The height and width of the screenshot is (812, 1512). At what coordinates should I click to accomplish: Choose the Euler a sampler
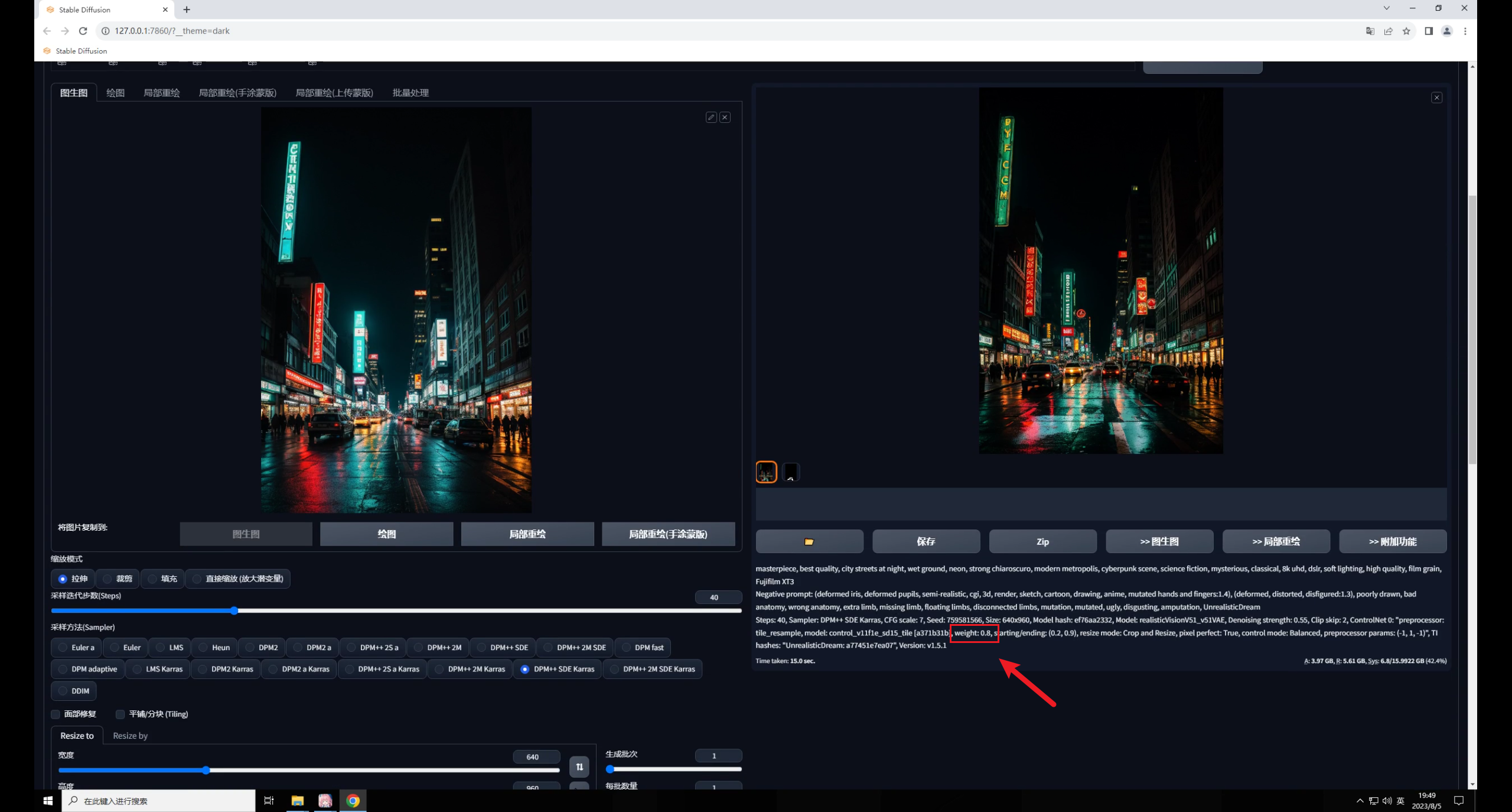coord(63,648)
